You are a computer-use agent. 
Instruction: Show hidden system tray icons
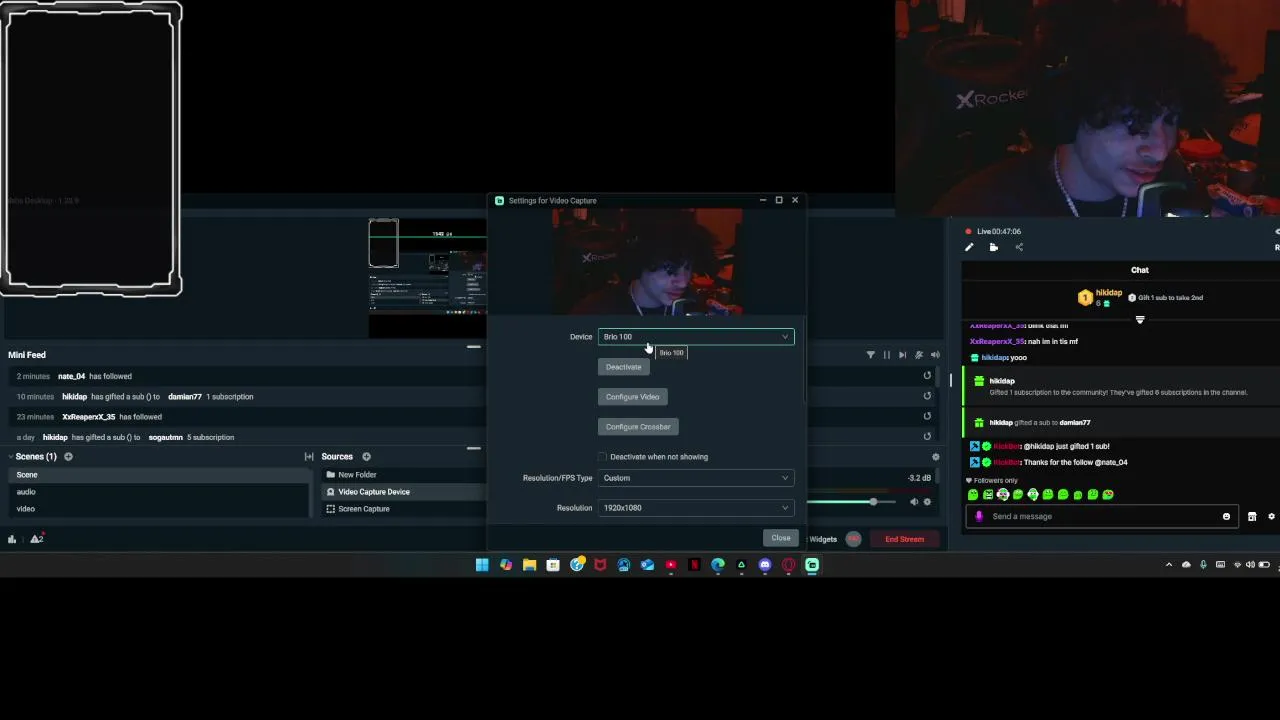(x=1169, y=565)
